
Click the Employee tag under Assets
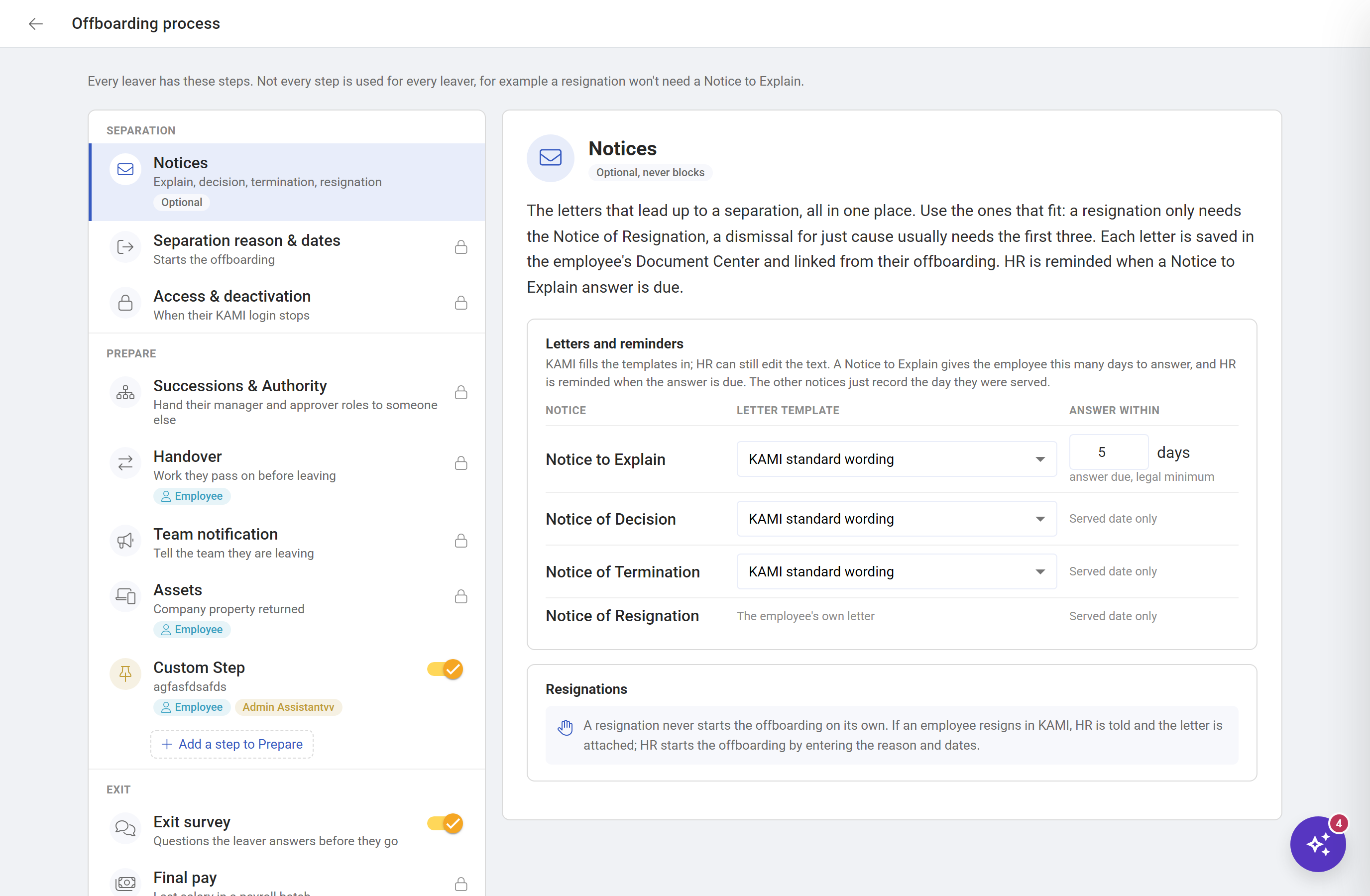[x=192, y=630]
